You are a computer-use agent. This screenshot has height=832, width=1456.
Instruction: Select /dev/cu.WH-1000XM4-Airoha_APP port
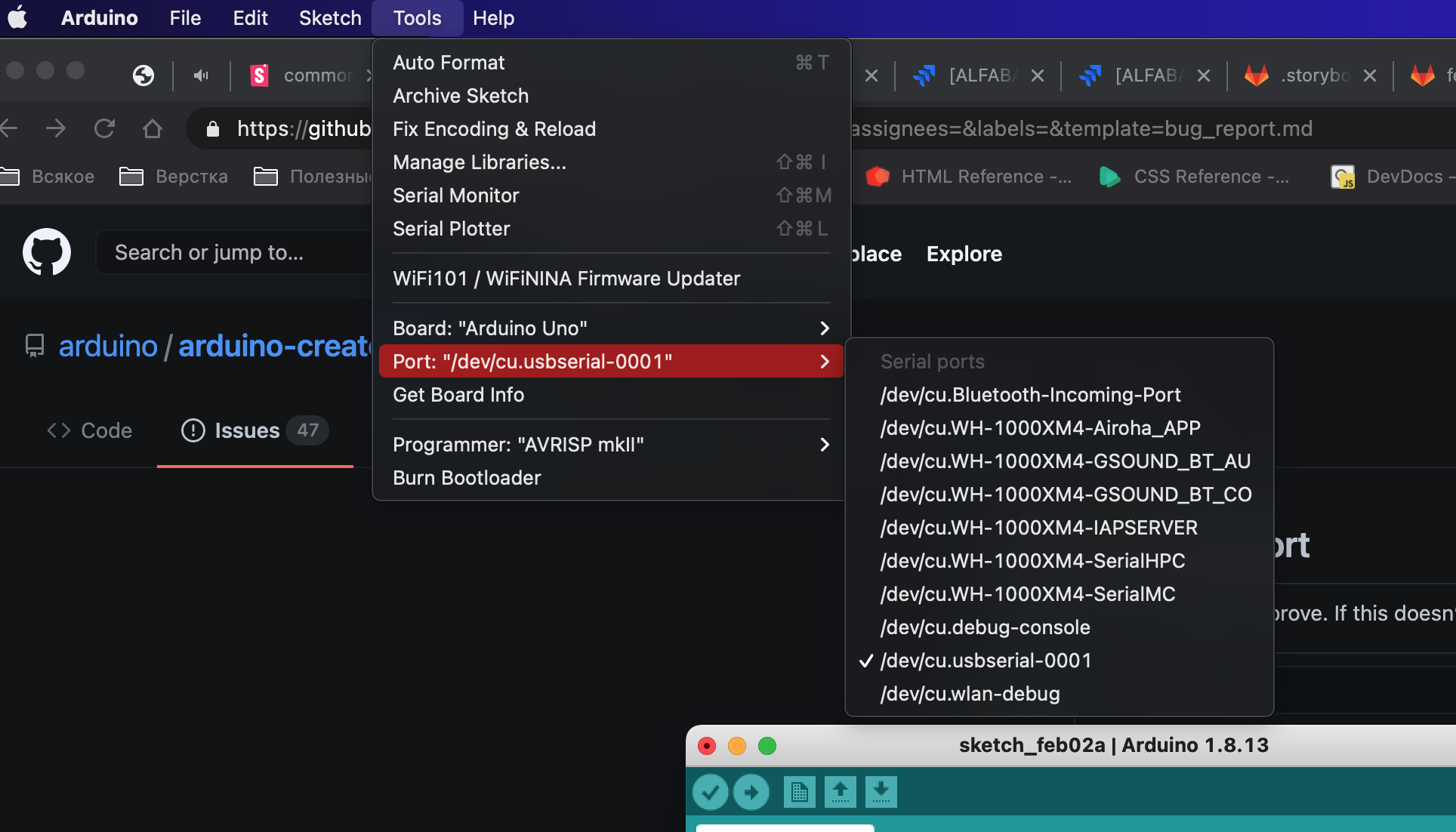pos(1059,428)
